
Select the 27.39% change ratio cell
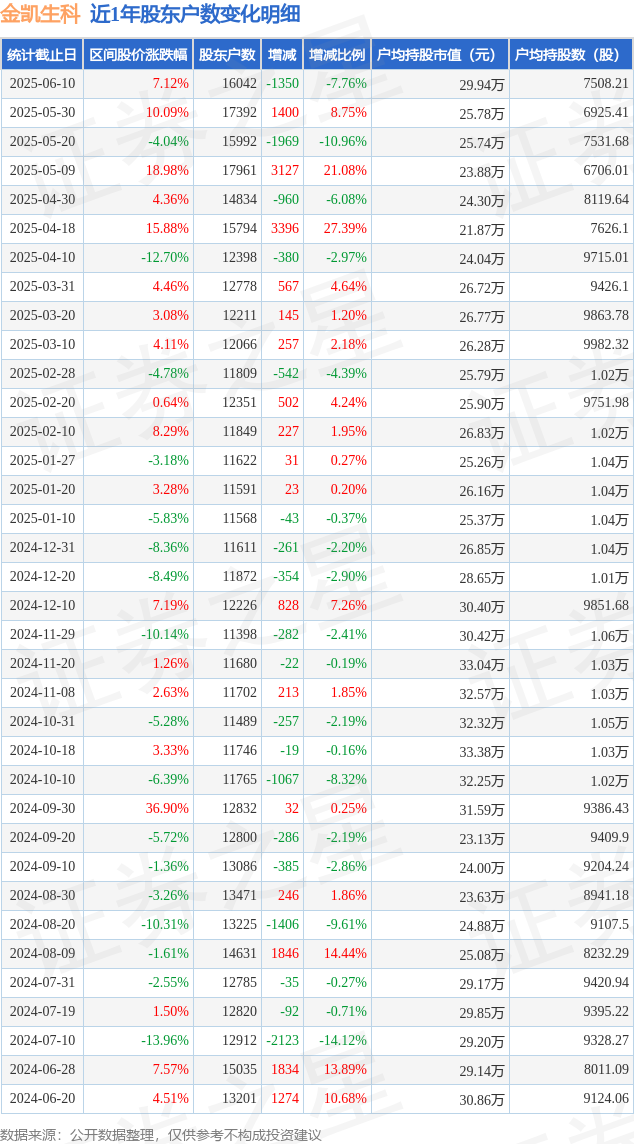coord(344,228)
